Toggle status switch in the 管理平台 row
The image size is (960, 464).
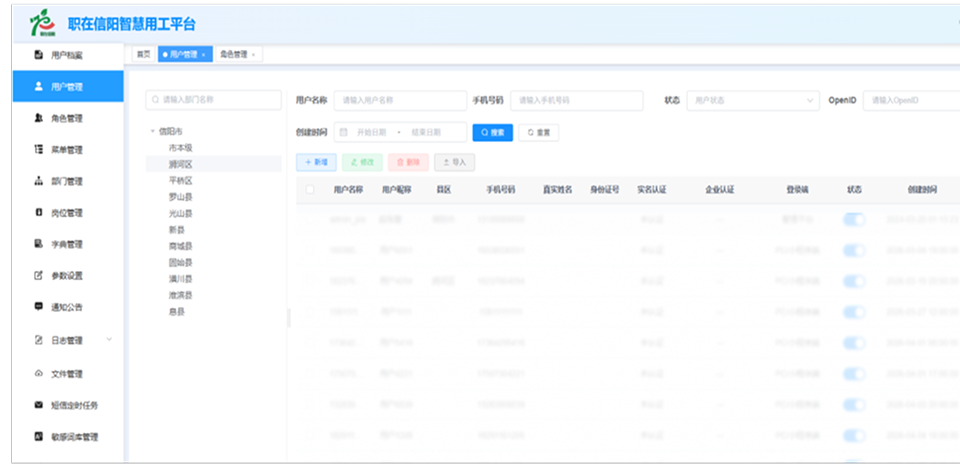[854, 219]
